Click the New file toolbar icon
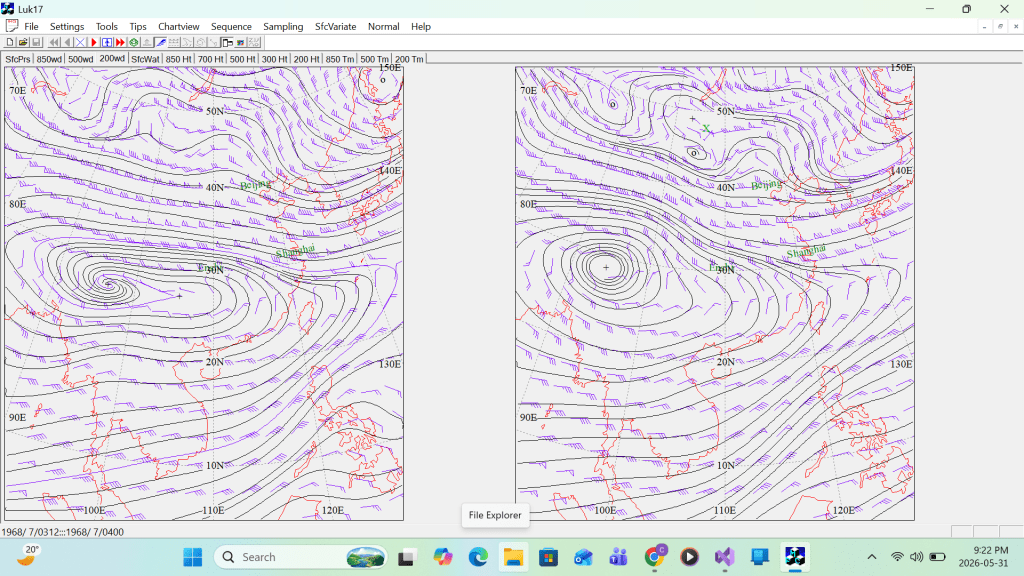The height and width of the screenshot is (576, 1024). (10, 42)
